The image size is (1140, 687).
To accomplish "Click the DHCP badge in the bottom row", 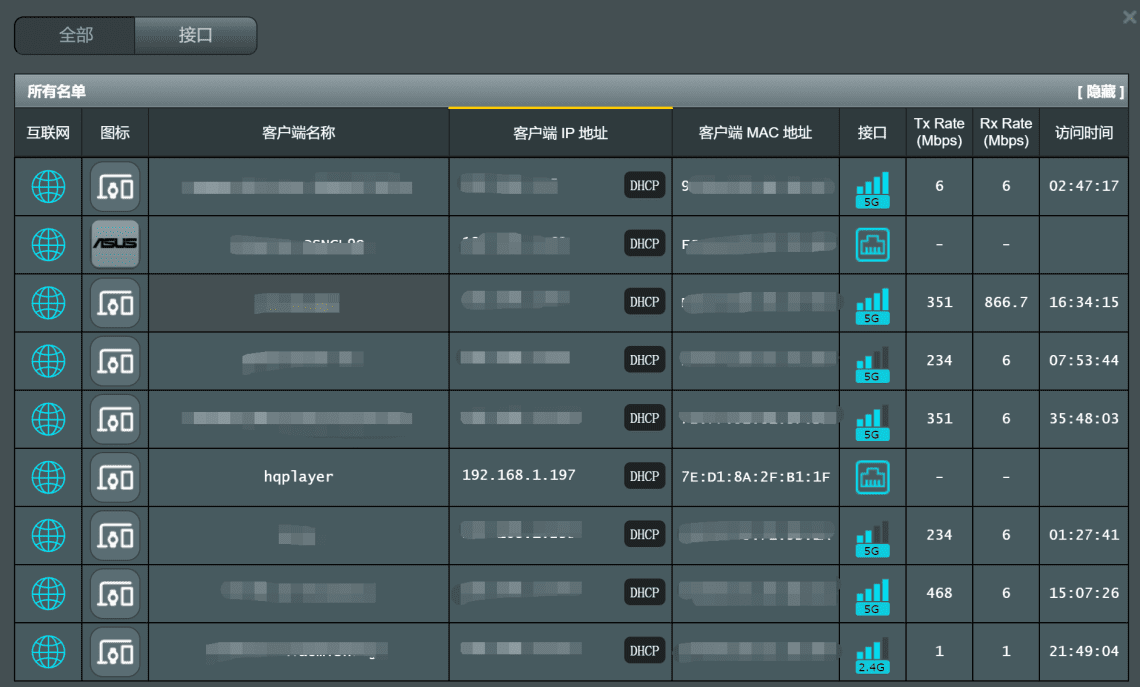I will pyautogui.click(x=644, y=650).
